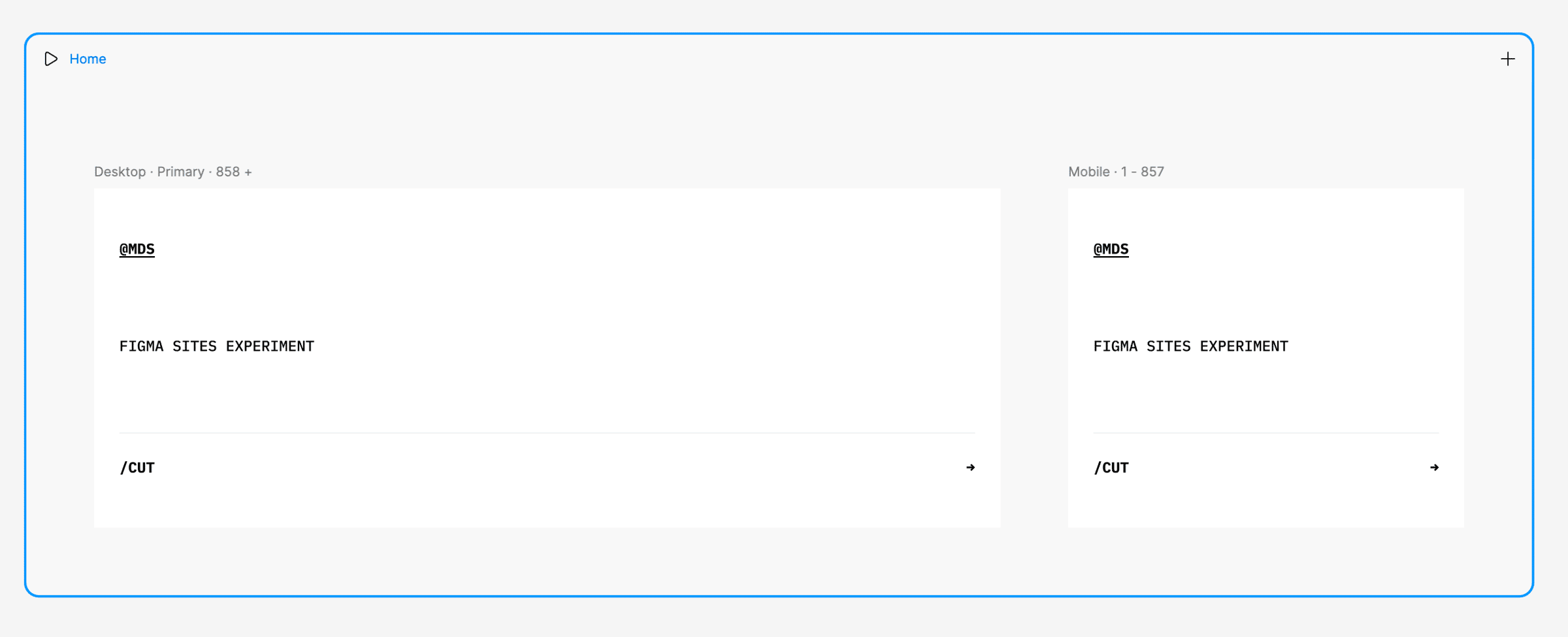Select the divider line above /CUT in Desktop

[547, 433]
